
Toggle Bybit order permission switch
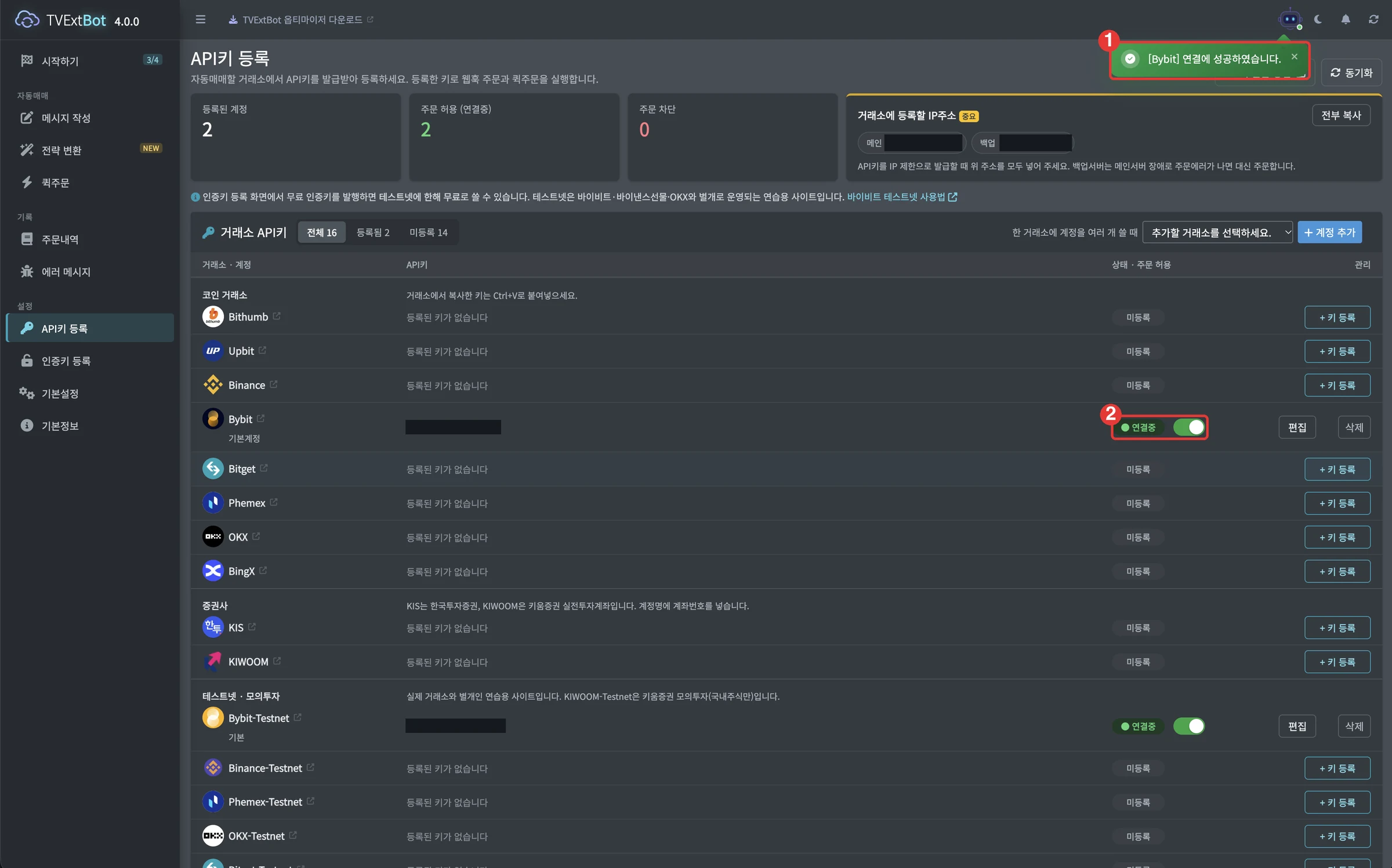click(x=1189, y=427)
